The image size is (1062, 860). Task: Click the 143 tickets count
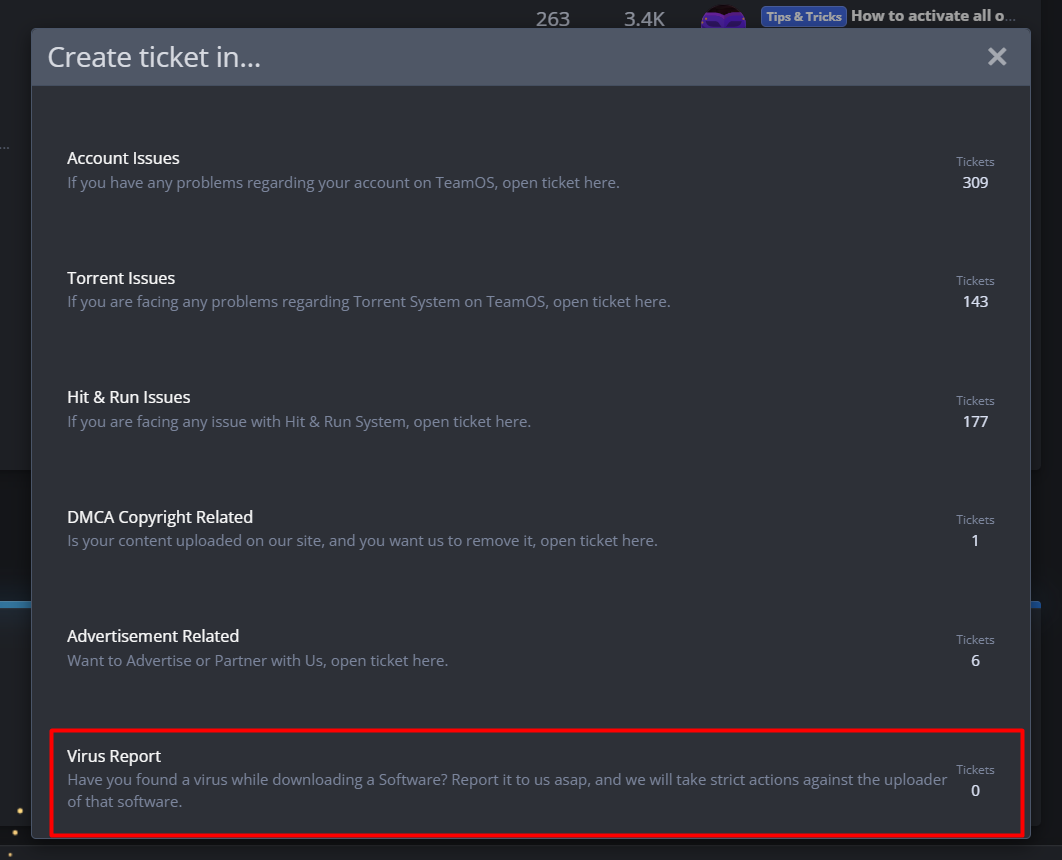click(x=975, y=302)
